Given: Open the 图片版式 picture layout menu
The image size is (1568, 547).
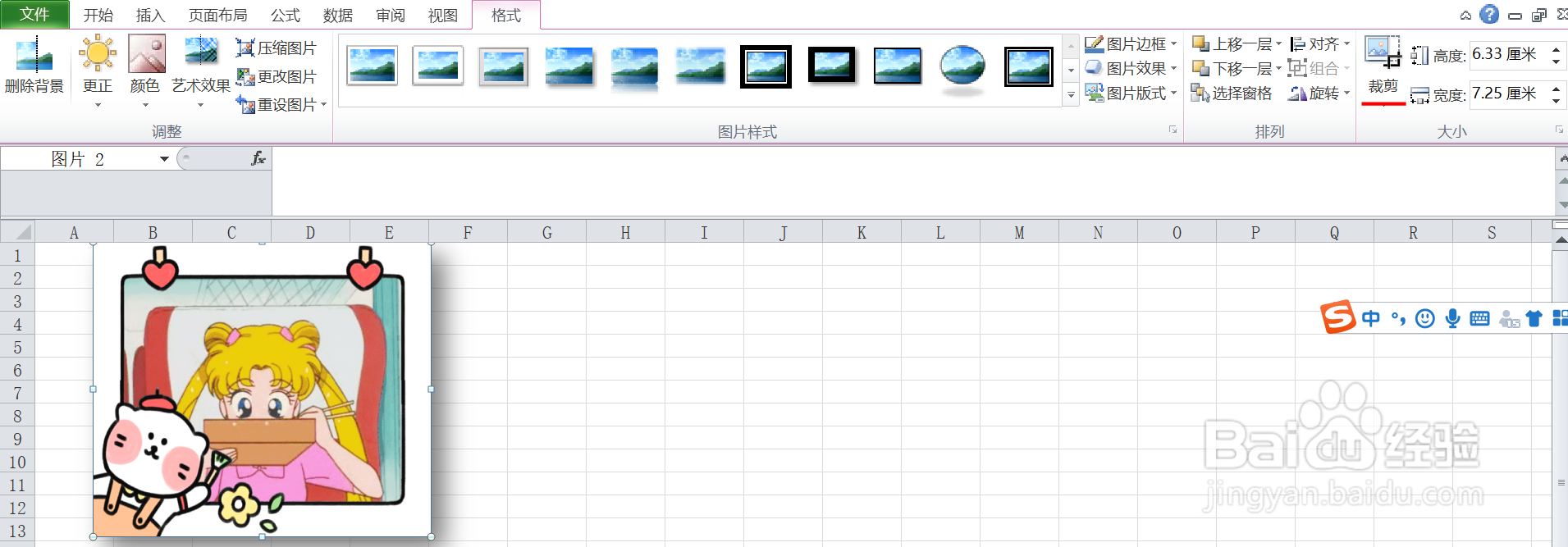Looking at the screenshot, I should 1131,93.
